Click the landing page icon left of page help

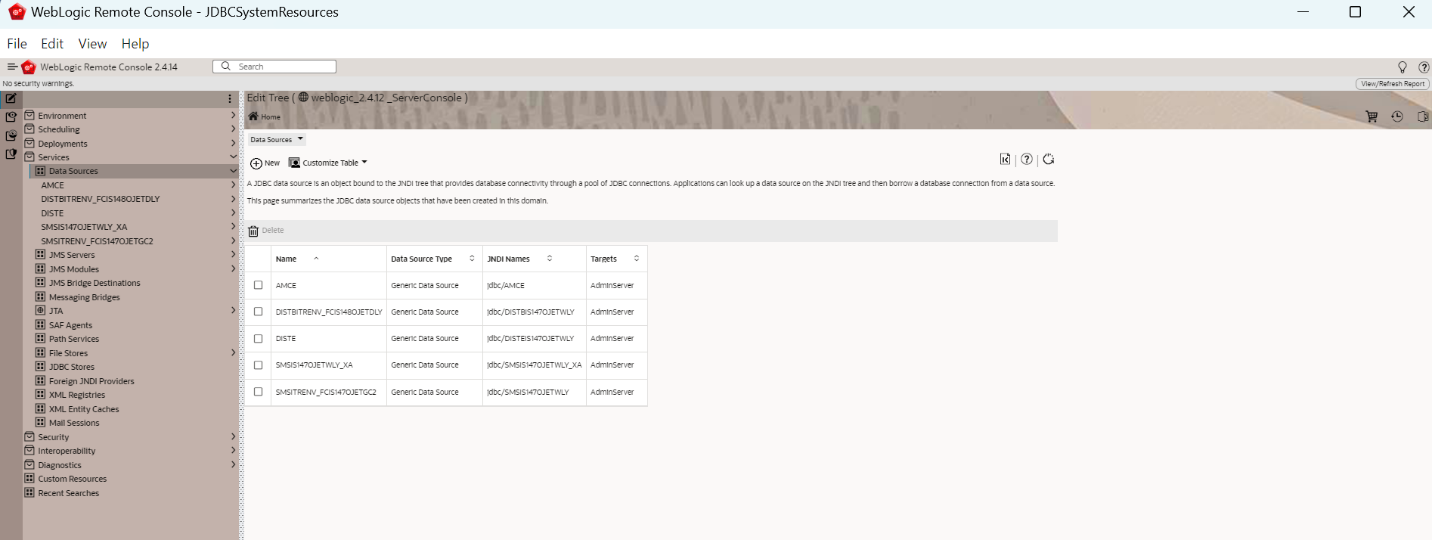tap(1005, 159)
